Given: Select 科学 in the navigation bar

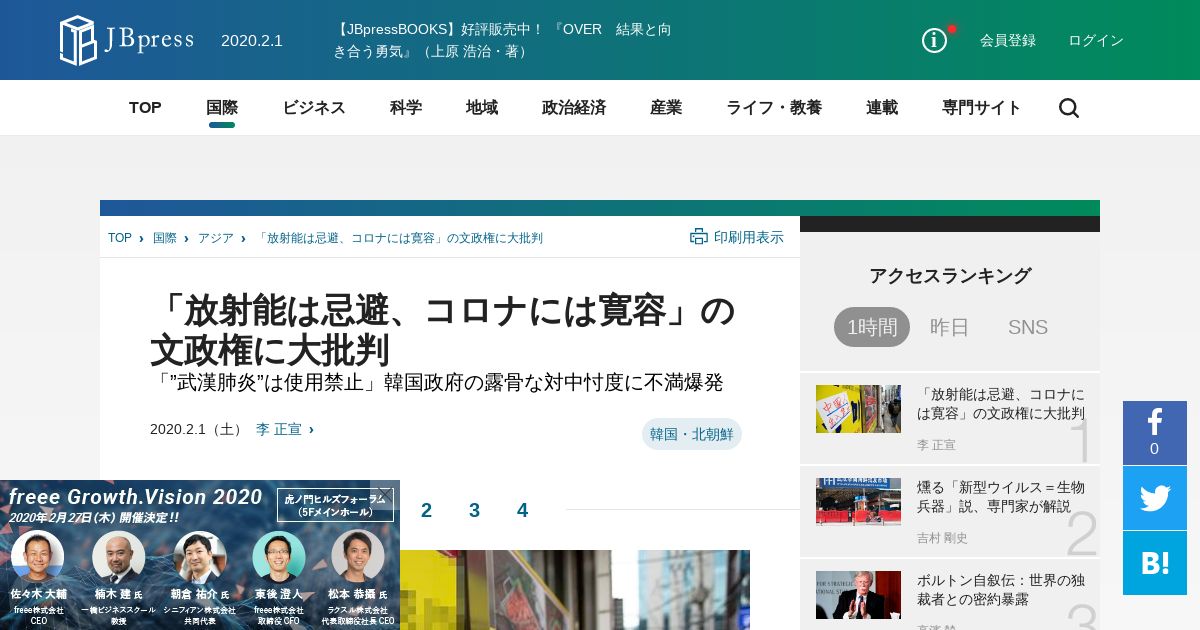Looking at the screenshot, I should pyautogui.click(x=406, y=108).
